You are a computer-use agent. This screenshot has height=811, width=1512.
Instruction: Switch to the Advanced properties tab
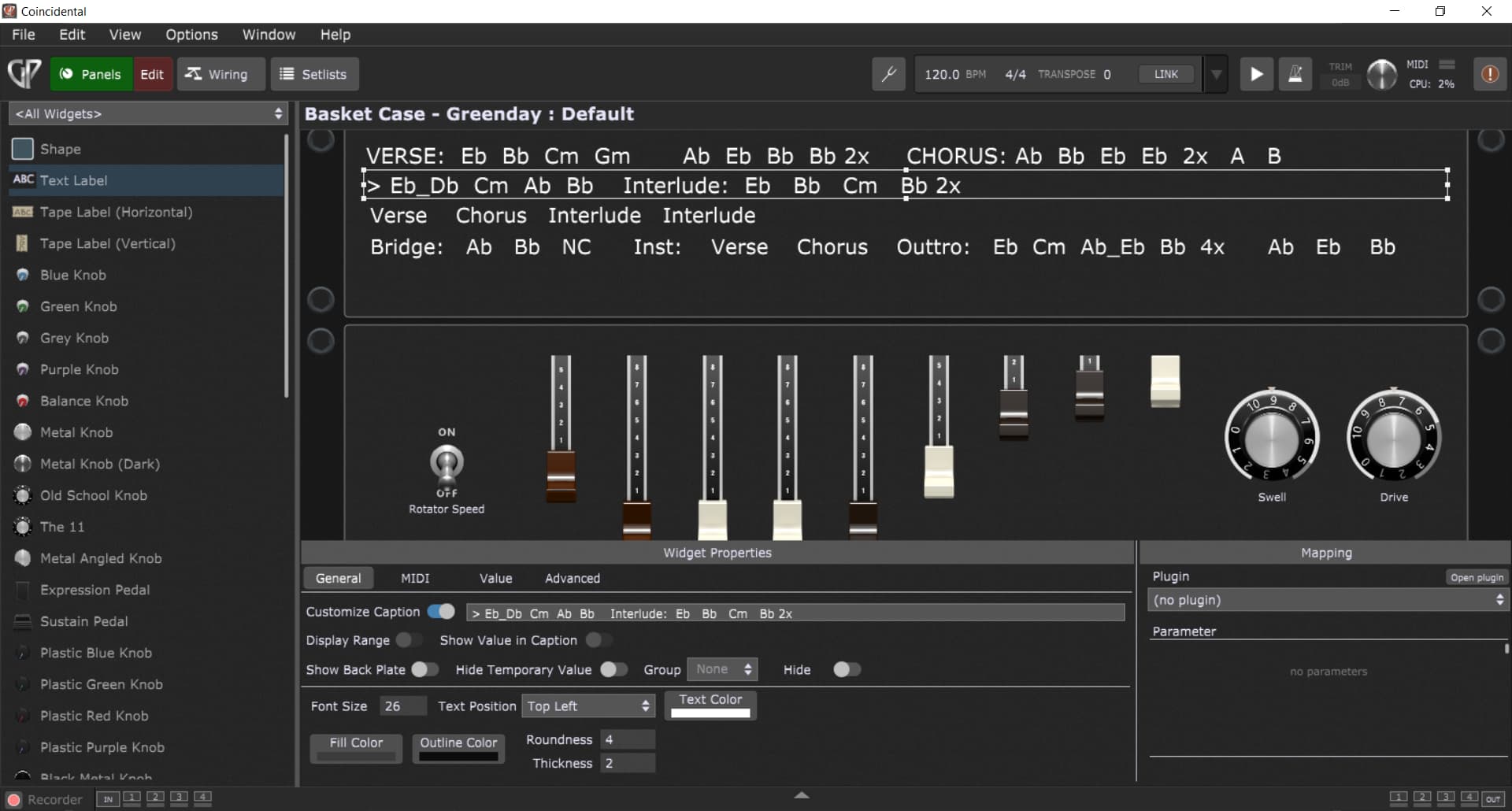(x=573, y=578)
